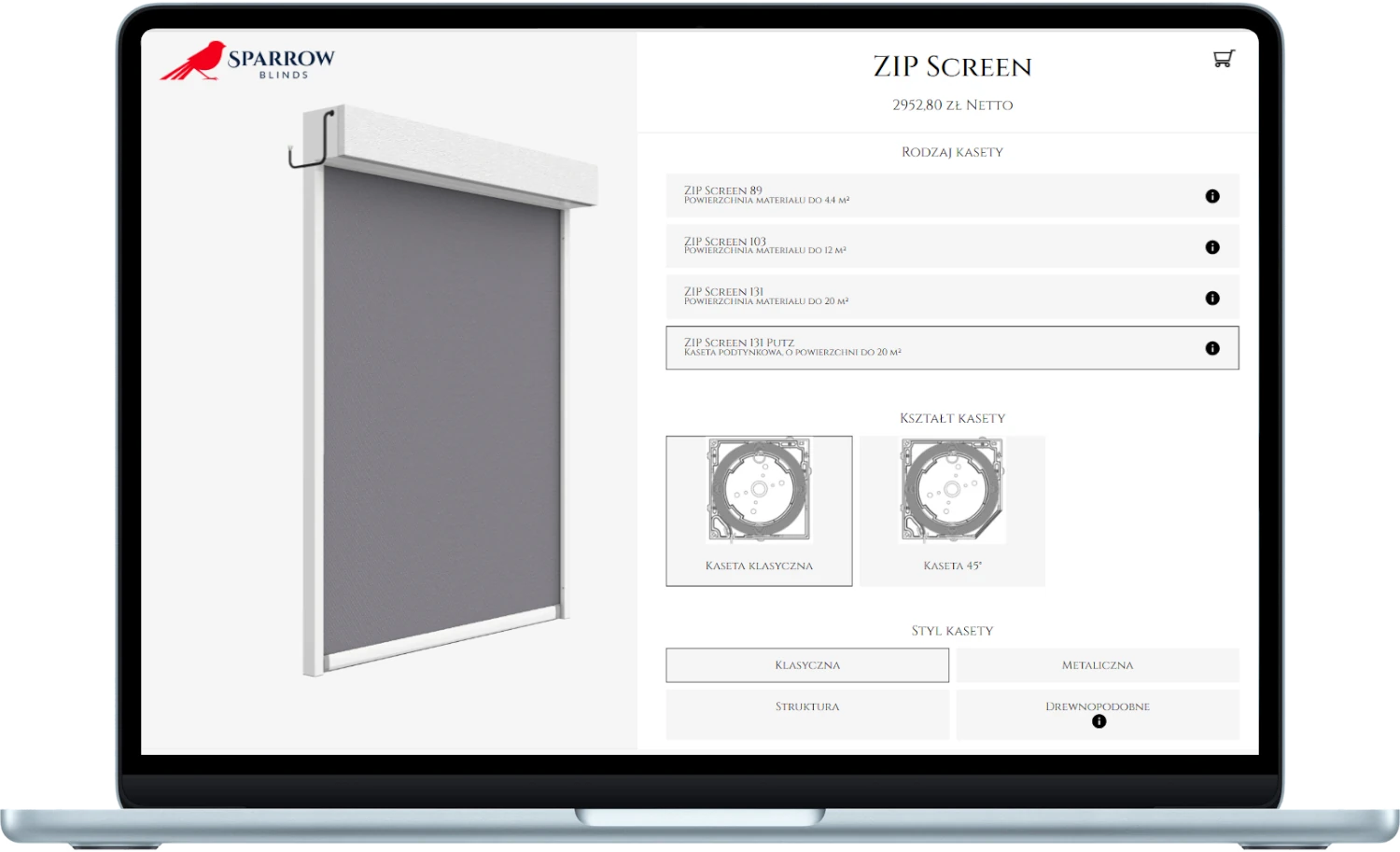
Task: Choose Klasyczna cassette style
Action: click(x=807, y=665)
